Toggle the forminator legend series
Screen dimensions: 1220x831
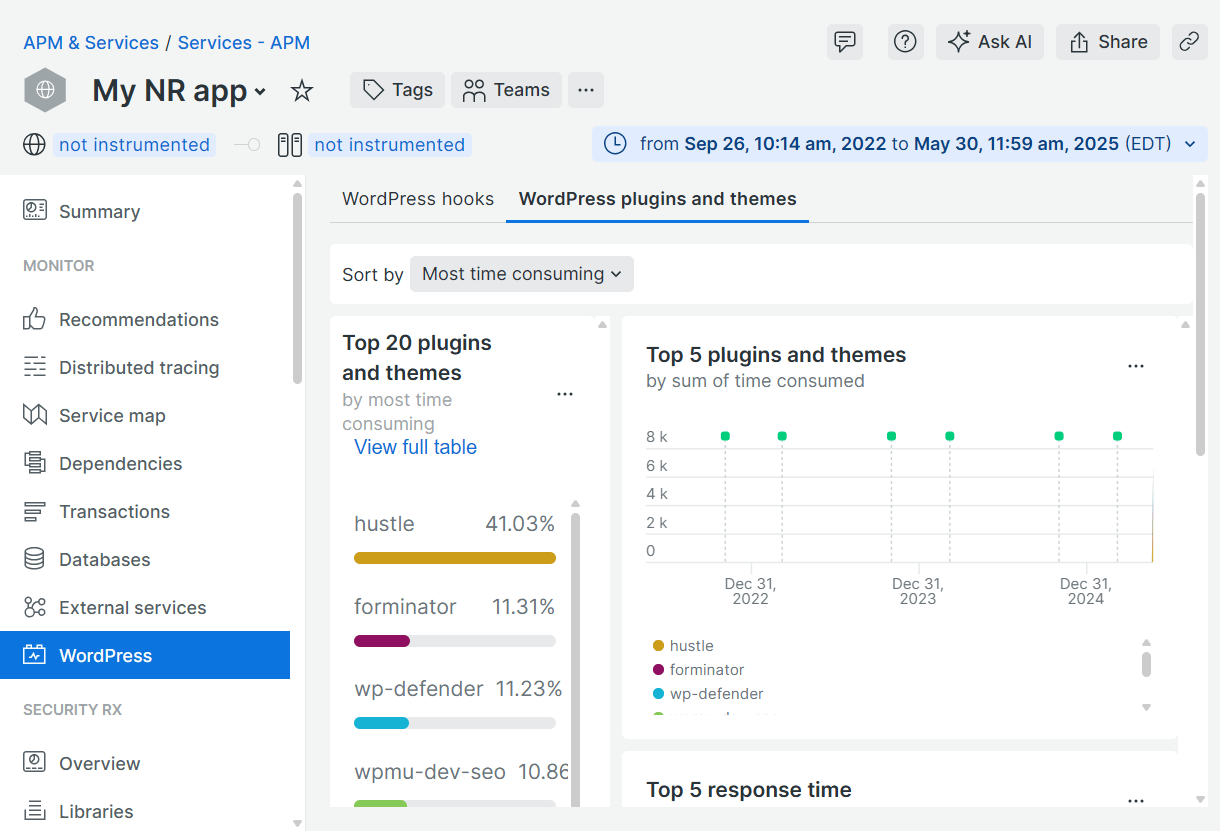[698, 670]
